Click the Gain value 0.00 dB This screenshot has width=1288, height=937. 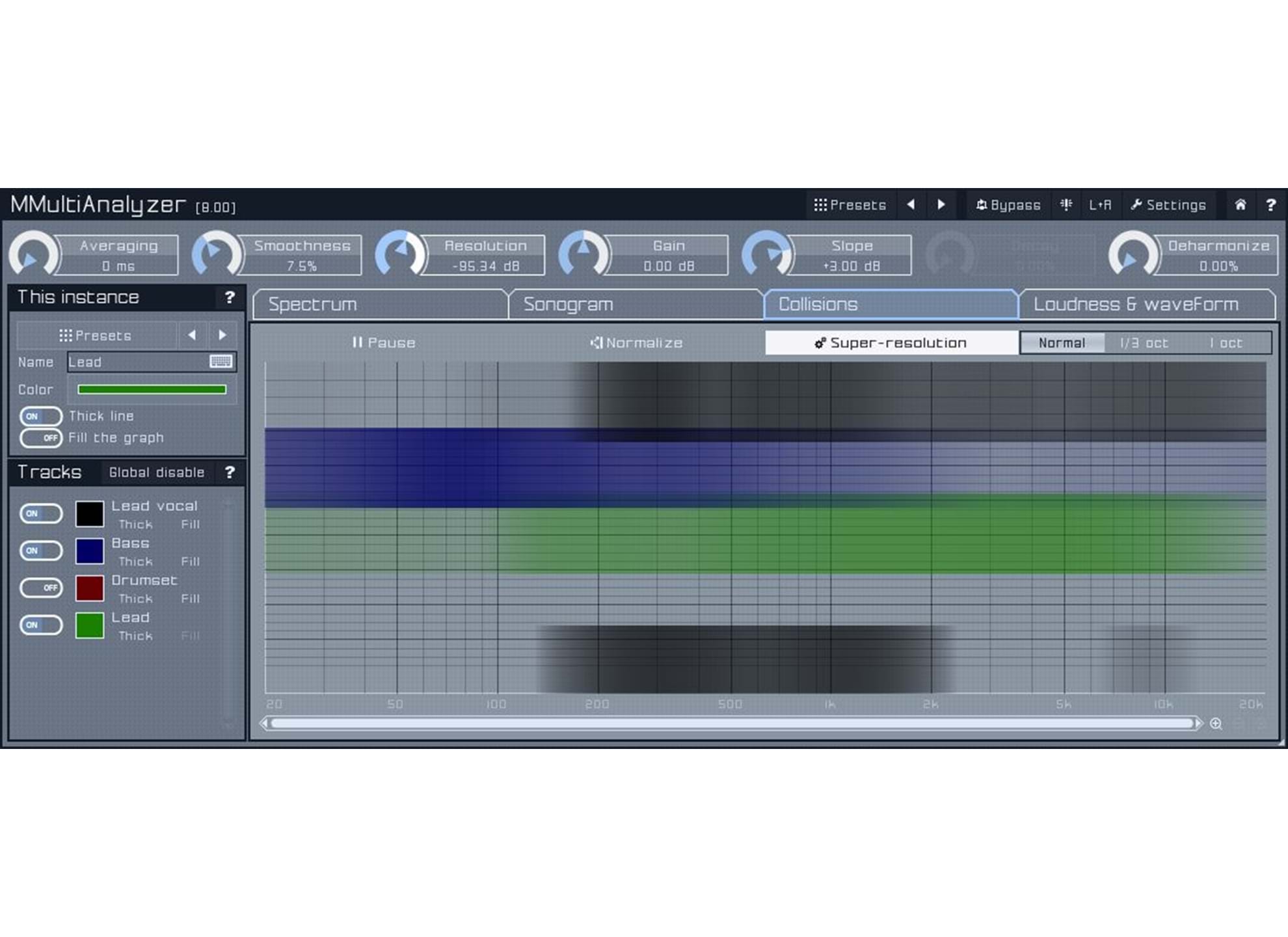pyautogui.click(x=669, y=266)
